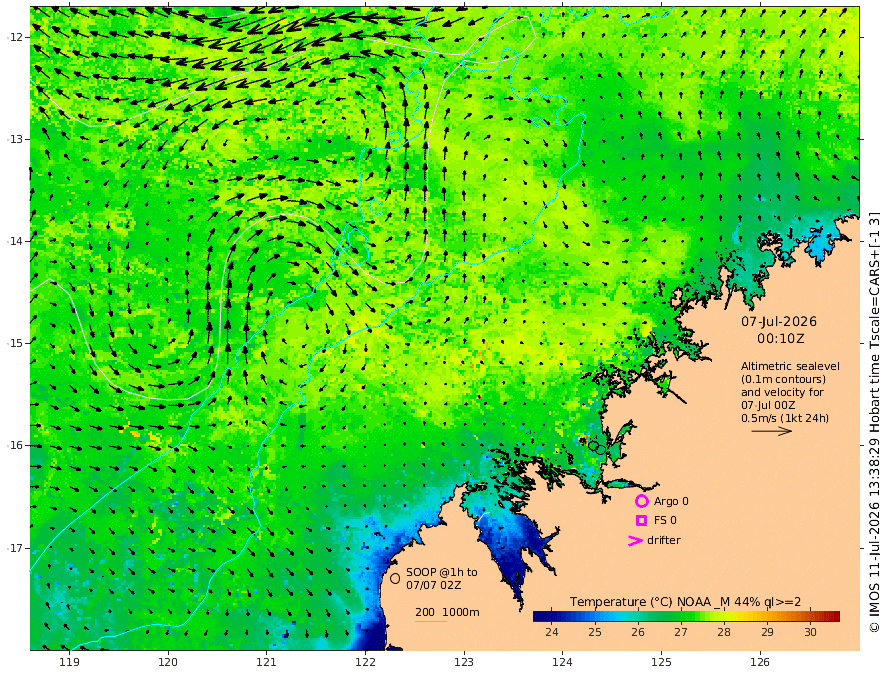
Task: Click longitude axis label 121
Action: pos(267,662)
